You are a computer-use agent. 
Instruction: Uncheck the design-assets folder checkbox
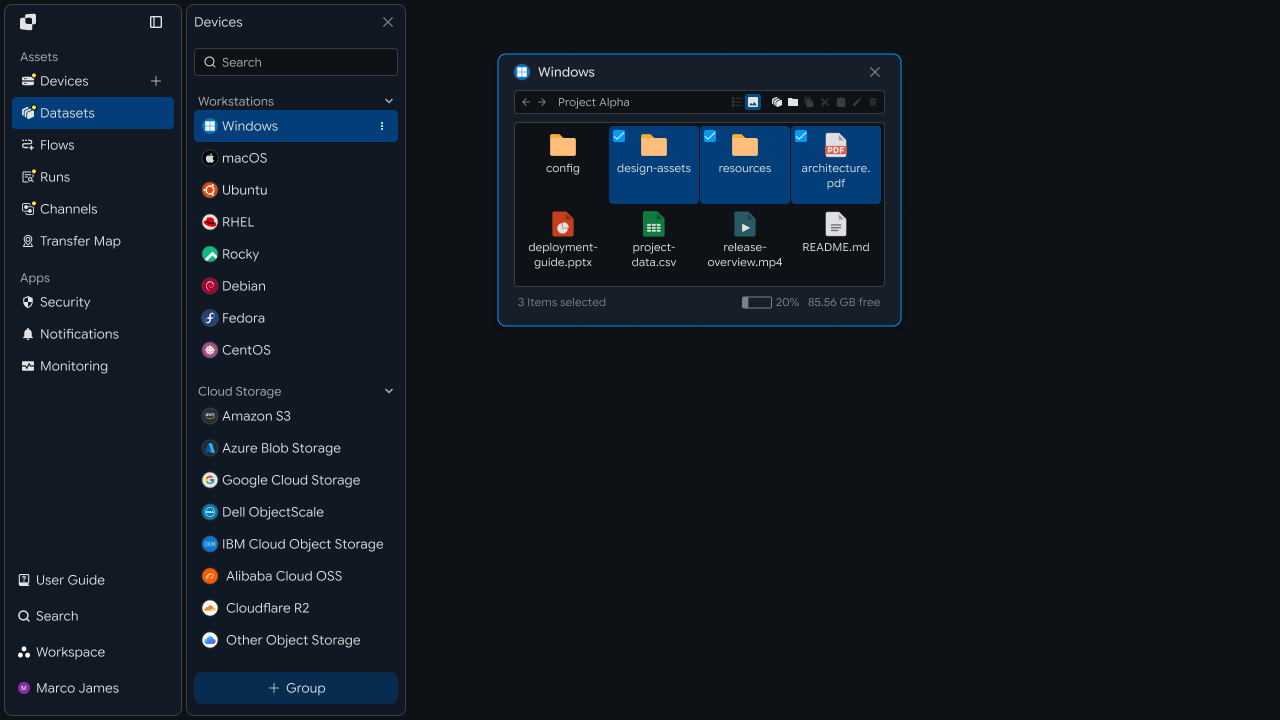tap(619, 136)
